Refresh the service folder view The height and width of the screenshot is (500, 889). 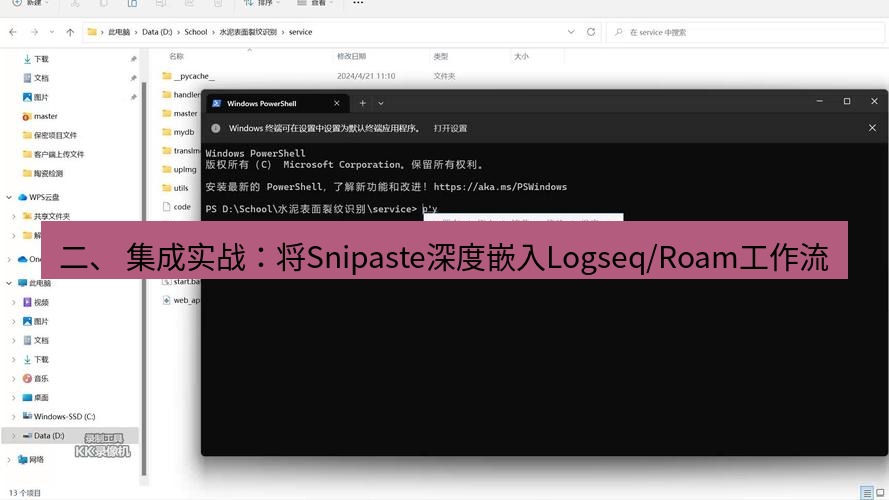point(591,32)
